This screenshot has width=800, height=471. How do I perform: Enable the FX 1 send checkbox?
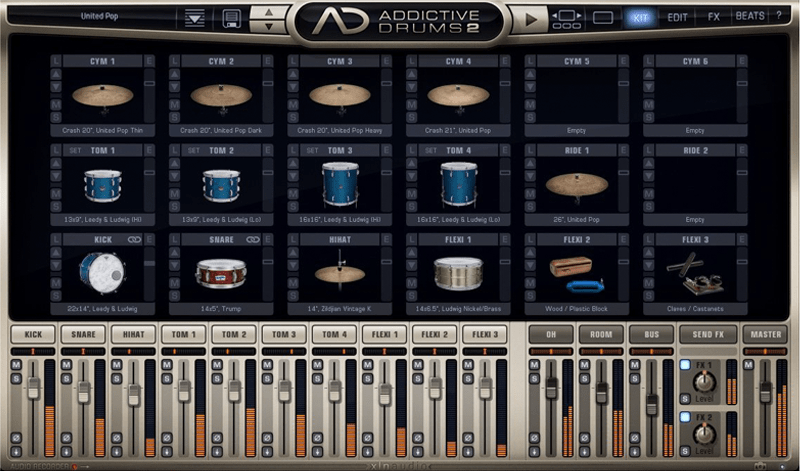coord(686,365)
